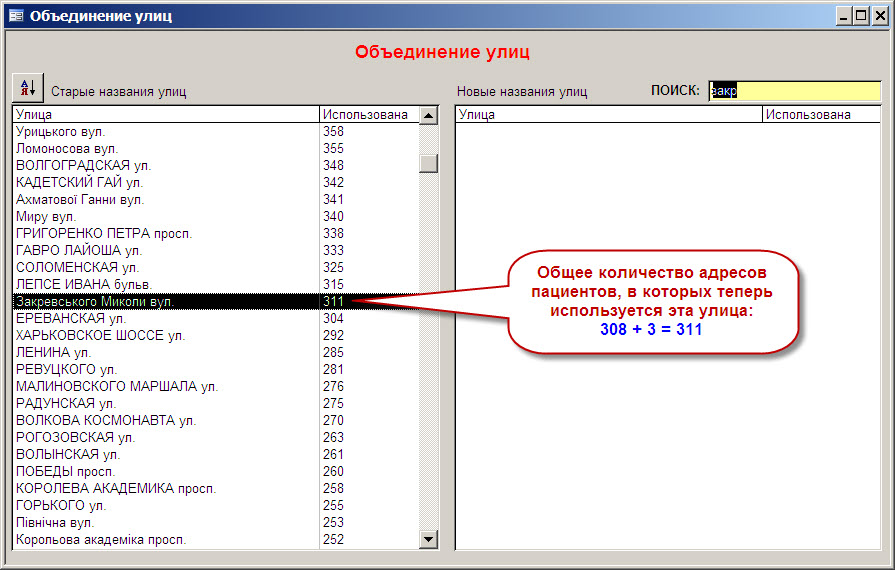Minimize the Объединение улиц window
This screenshot has width=895, height=570.
point(844,15)
